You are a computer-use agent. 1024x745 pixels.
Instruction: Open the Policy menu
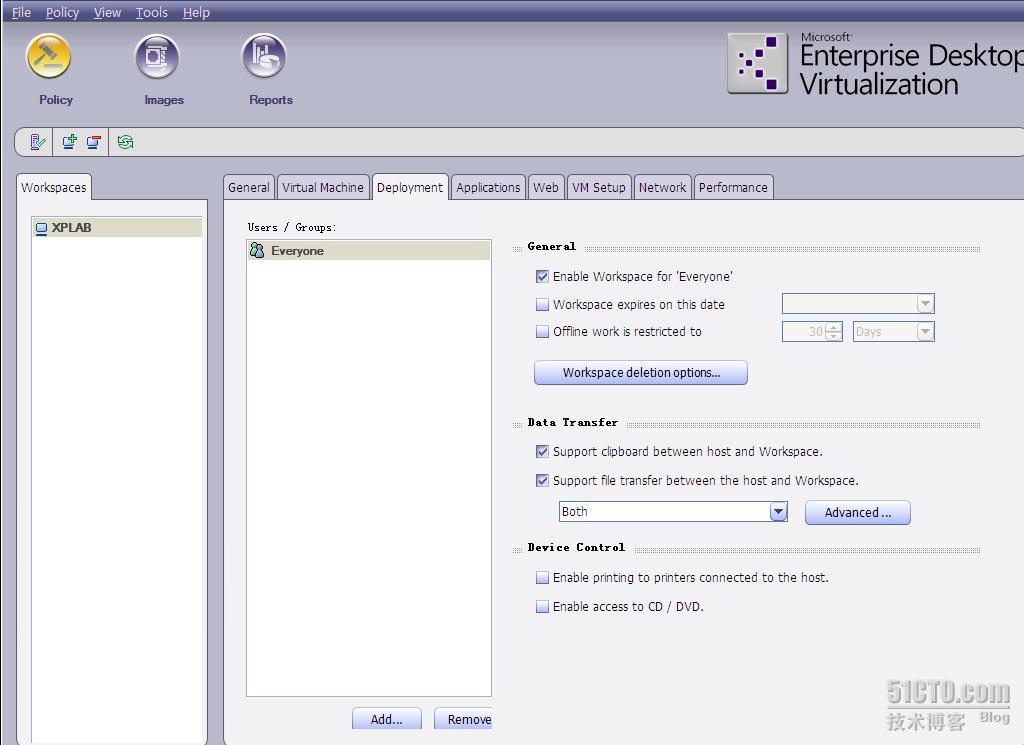tap(62, 12)
